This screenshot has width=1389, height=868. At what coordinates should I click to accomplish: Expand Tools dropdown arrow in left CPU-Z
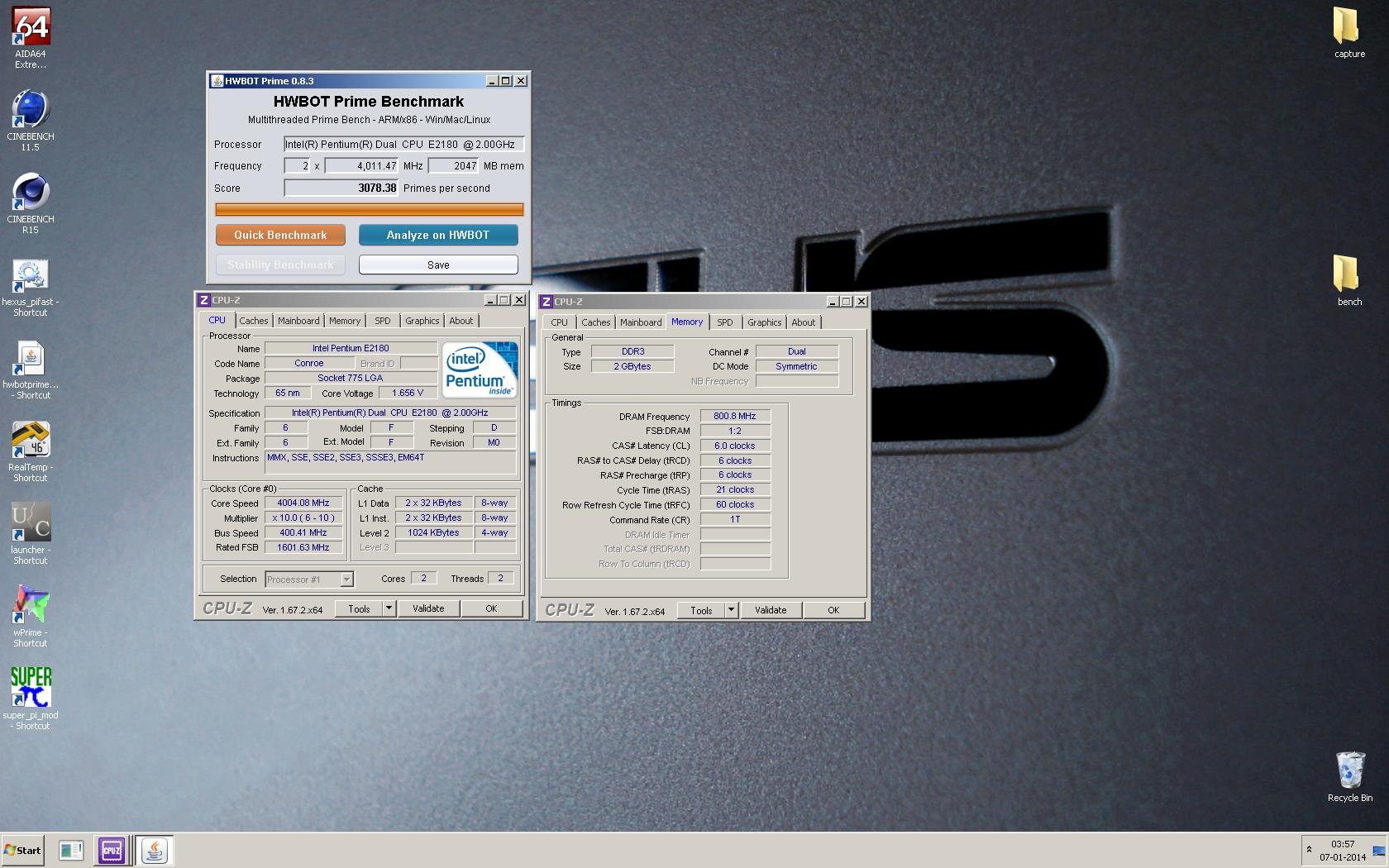pyautogui.click(x=389, y=608)
